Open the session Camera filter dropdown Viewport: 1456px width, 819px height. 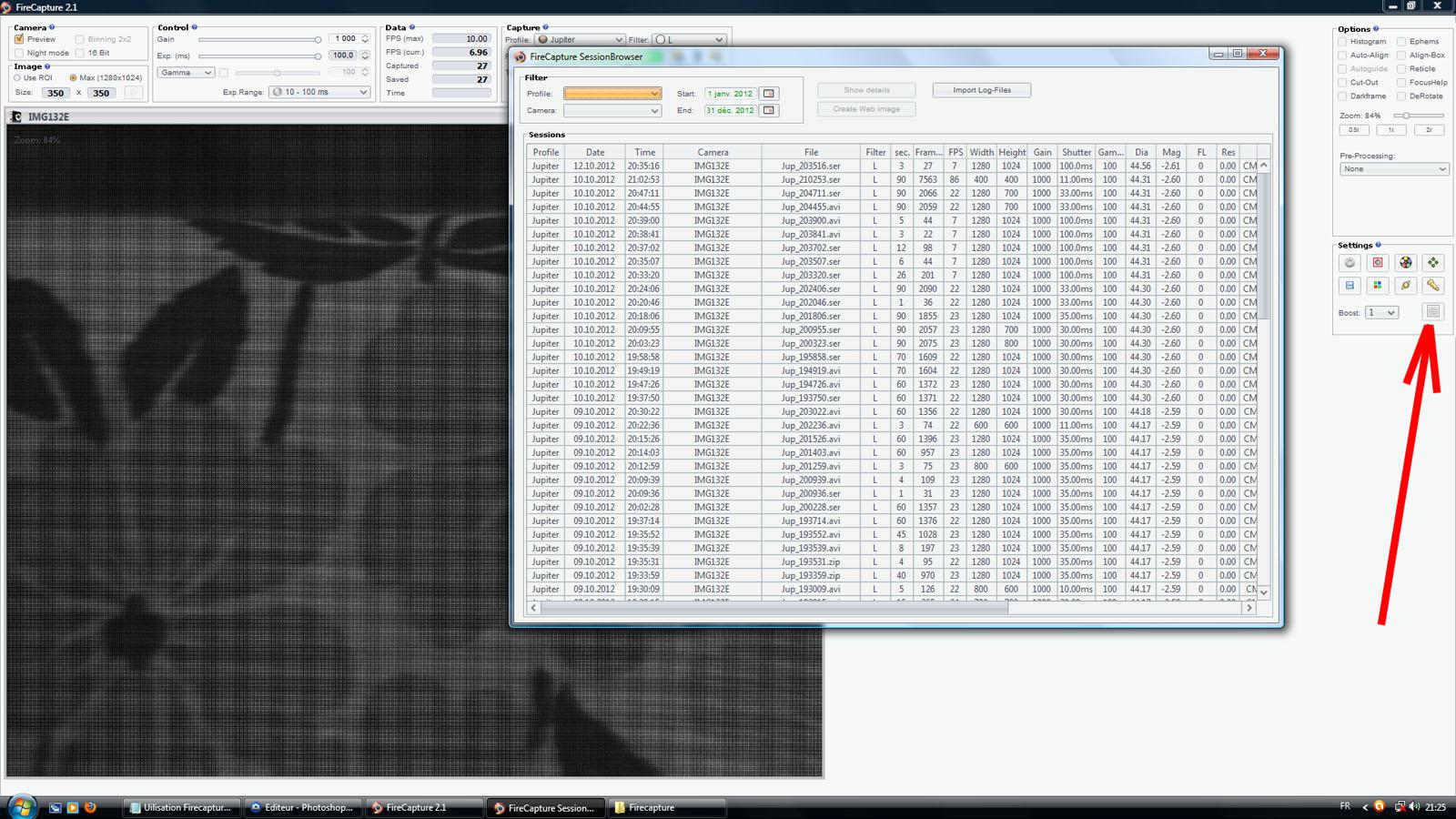tap(612, 111)
